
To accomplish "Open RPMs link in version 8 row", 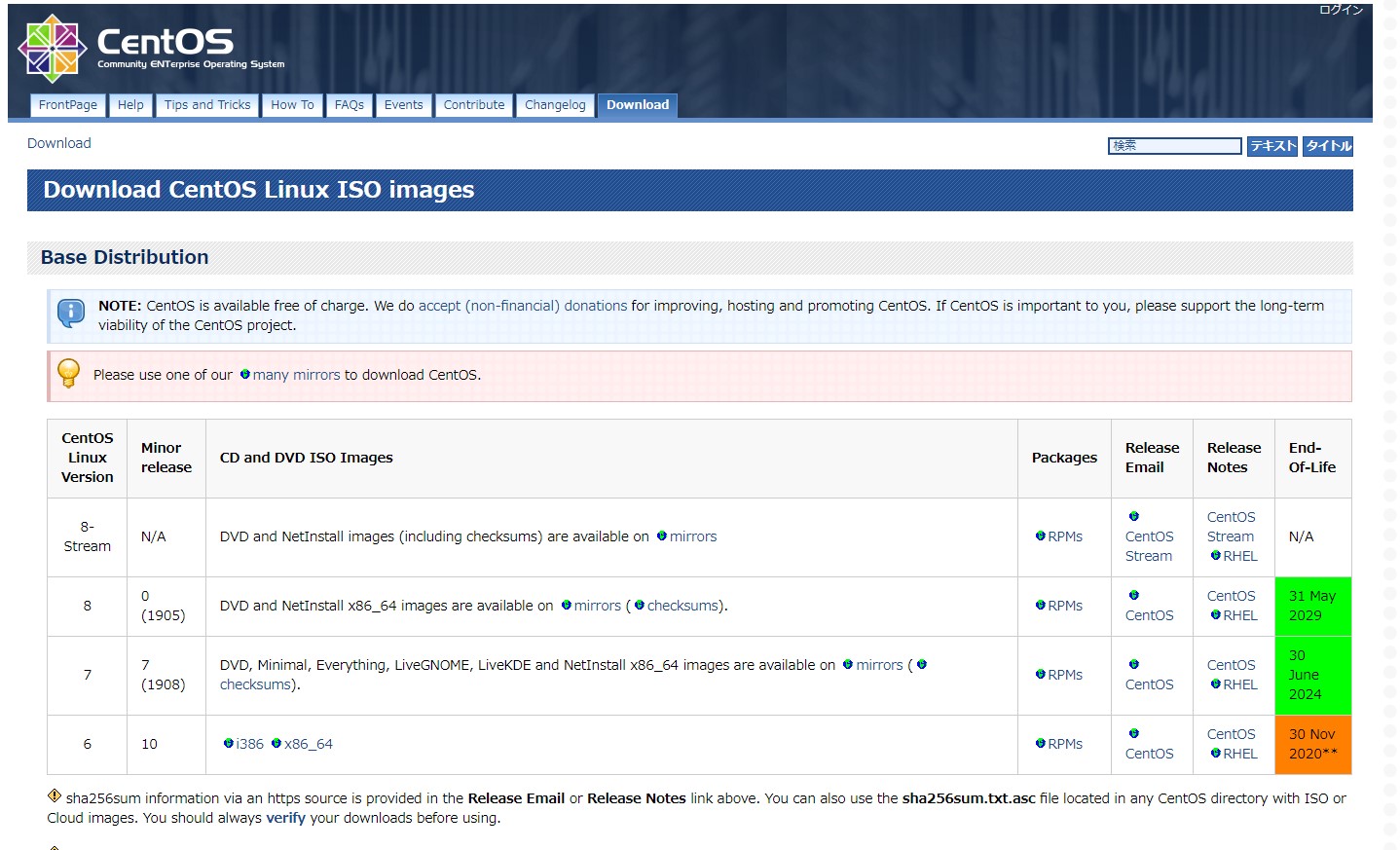I will coord(1065,606).
